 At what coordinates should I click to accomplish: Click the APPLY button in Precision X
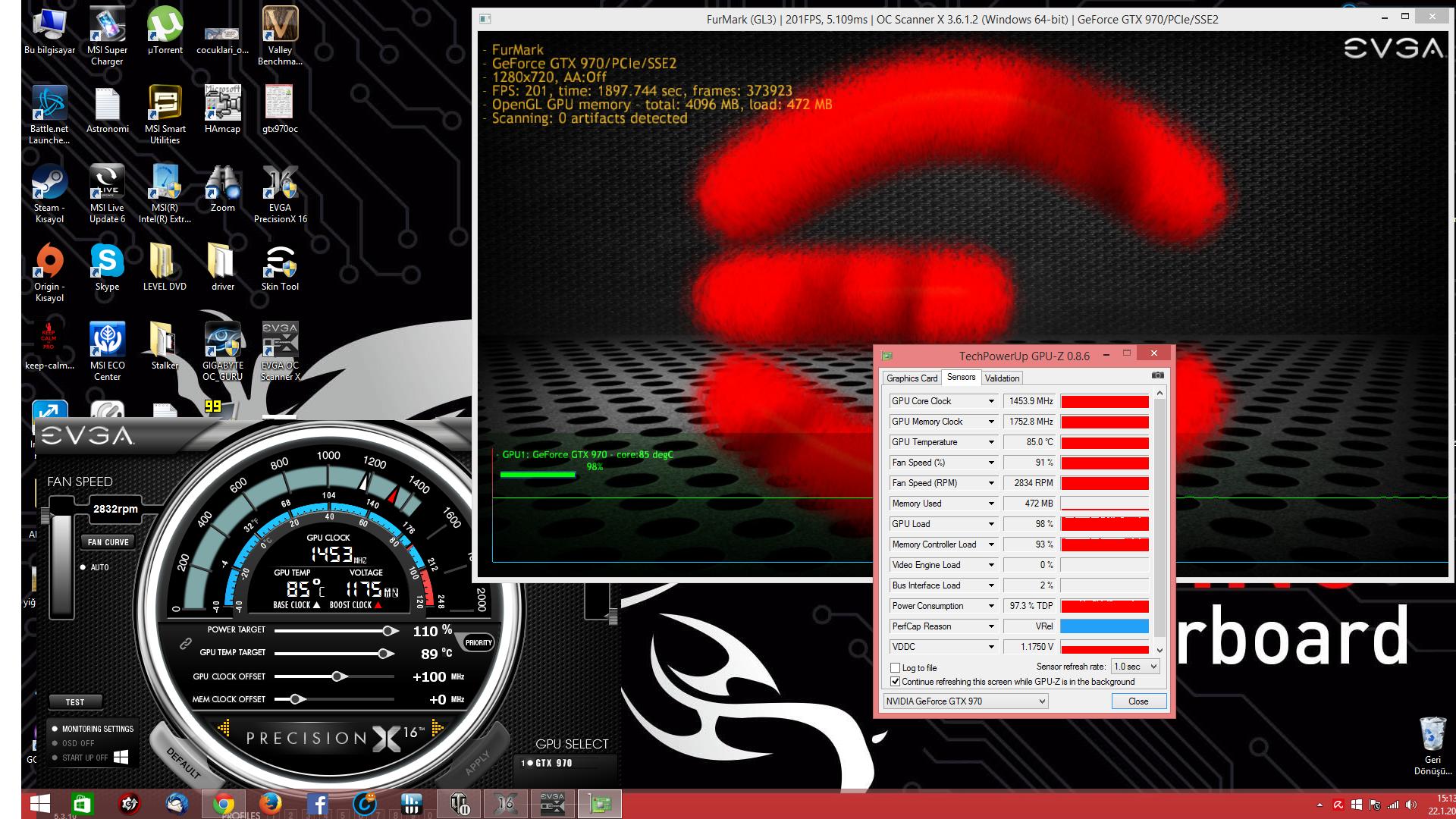[478, 761]
